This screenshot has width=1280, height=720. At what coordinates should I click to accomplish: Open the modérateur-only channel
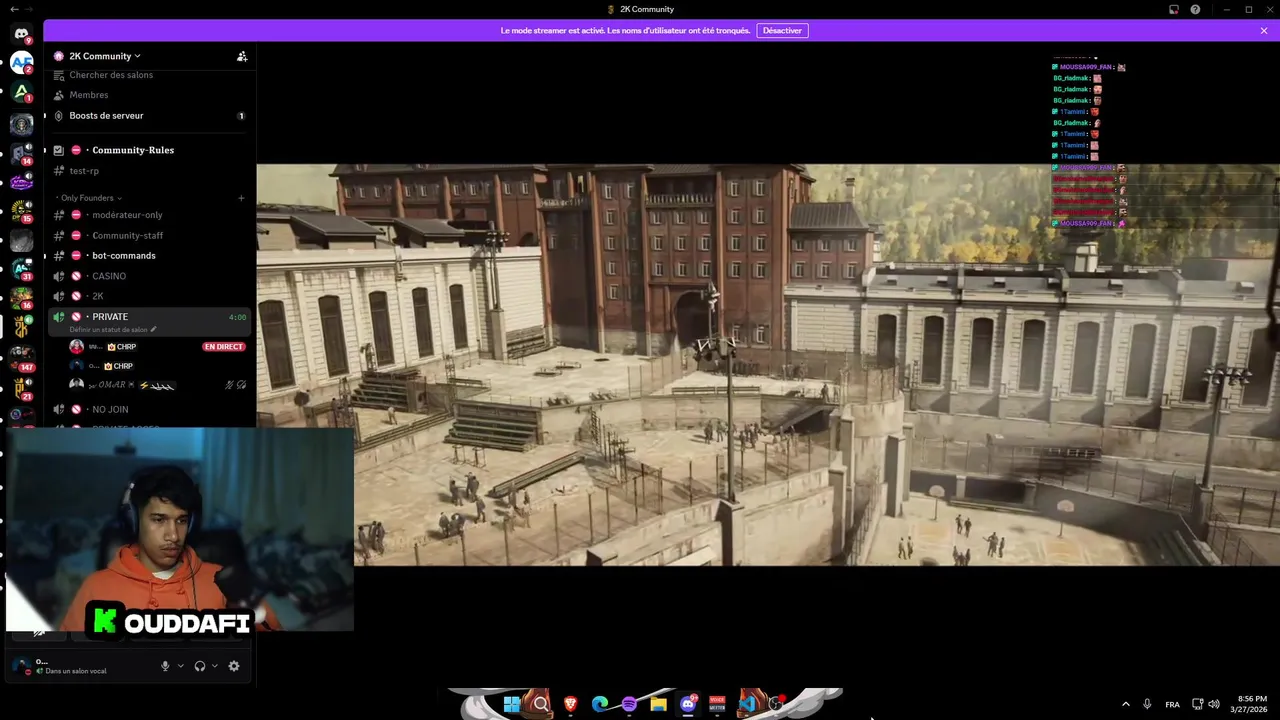coord(148,215)
